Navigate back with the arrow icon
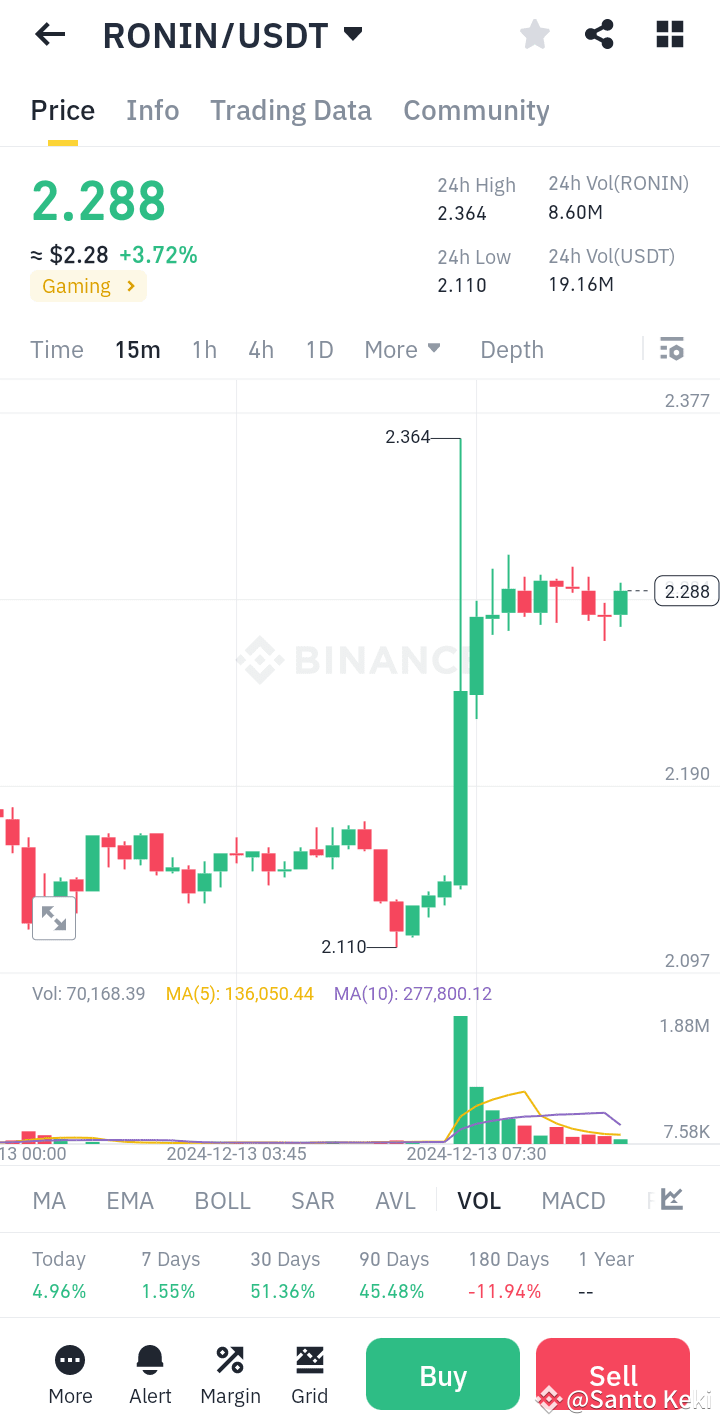720x1423 pixels. point(49,34)
